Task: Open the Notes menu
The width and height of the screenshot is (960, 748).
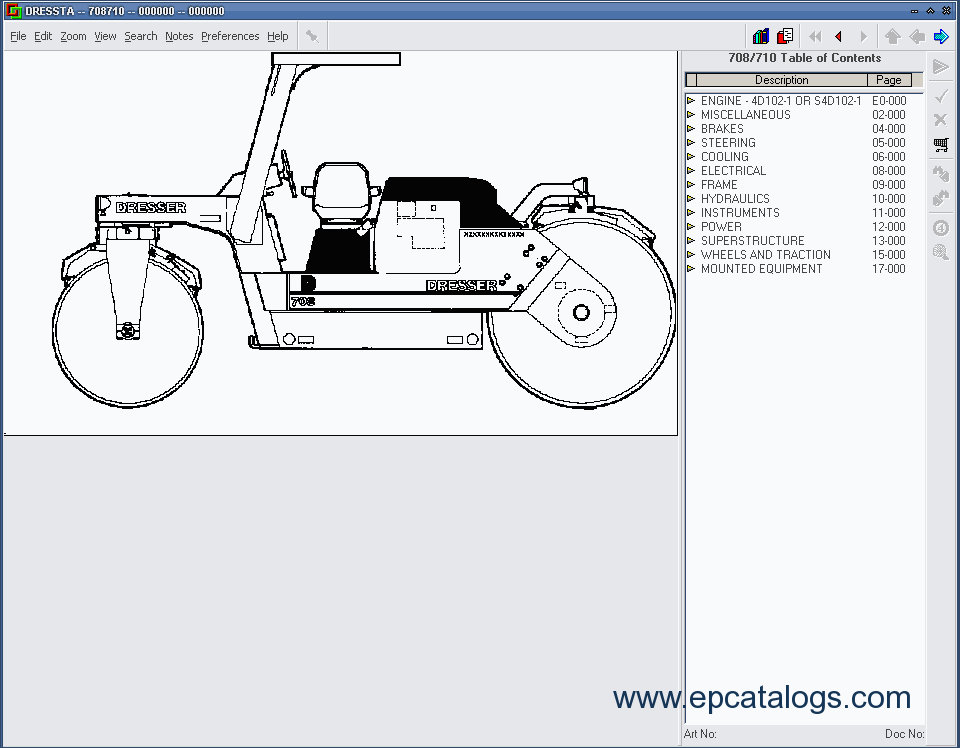Action: pos(179,36)
